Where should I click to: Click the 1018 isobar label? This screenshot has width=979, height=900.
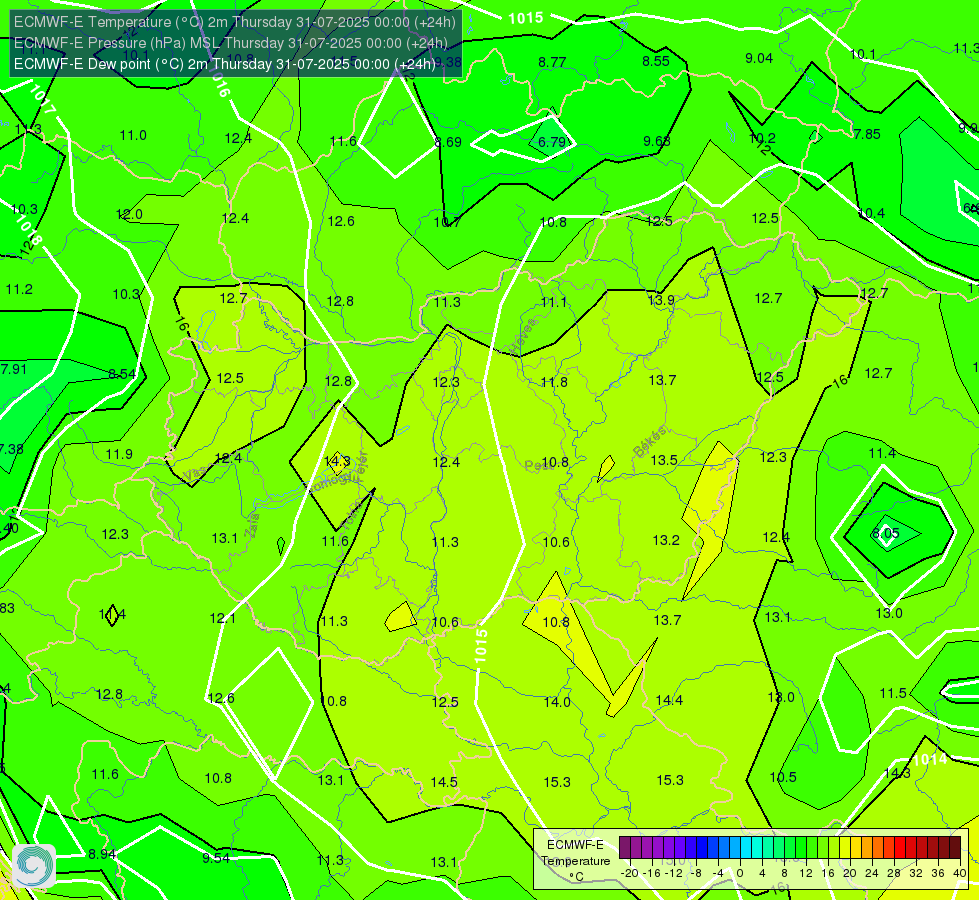[x=29, y=230]
